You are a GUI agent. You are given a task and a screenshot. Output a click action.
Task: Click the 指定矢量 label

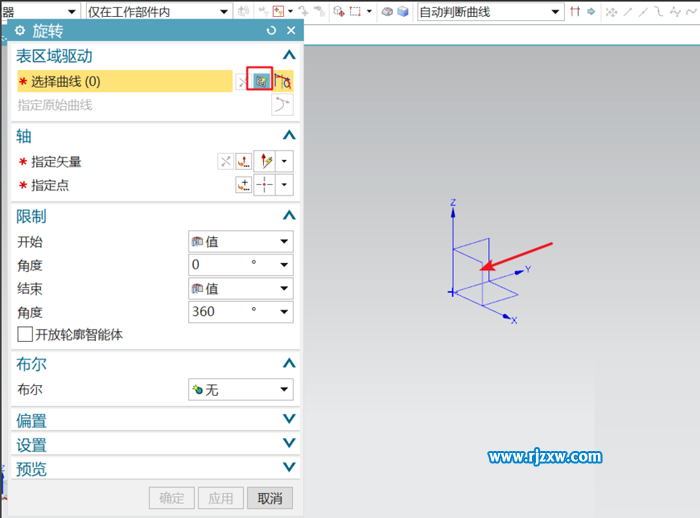56,162
